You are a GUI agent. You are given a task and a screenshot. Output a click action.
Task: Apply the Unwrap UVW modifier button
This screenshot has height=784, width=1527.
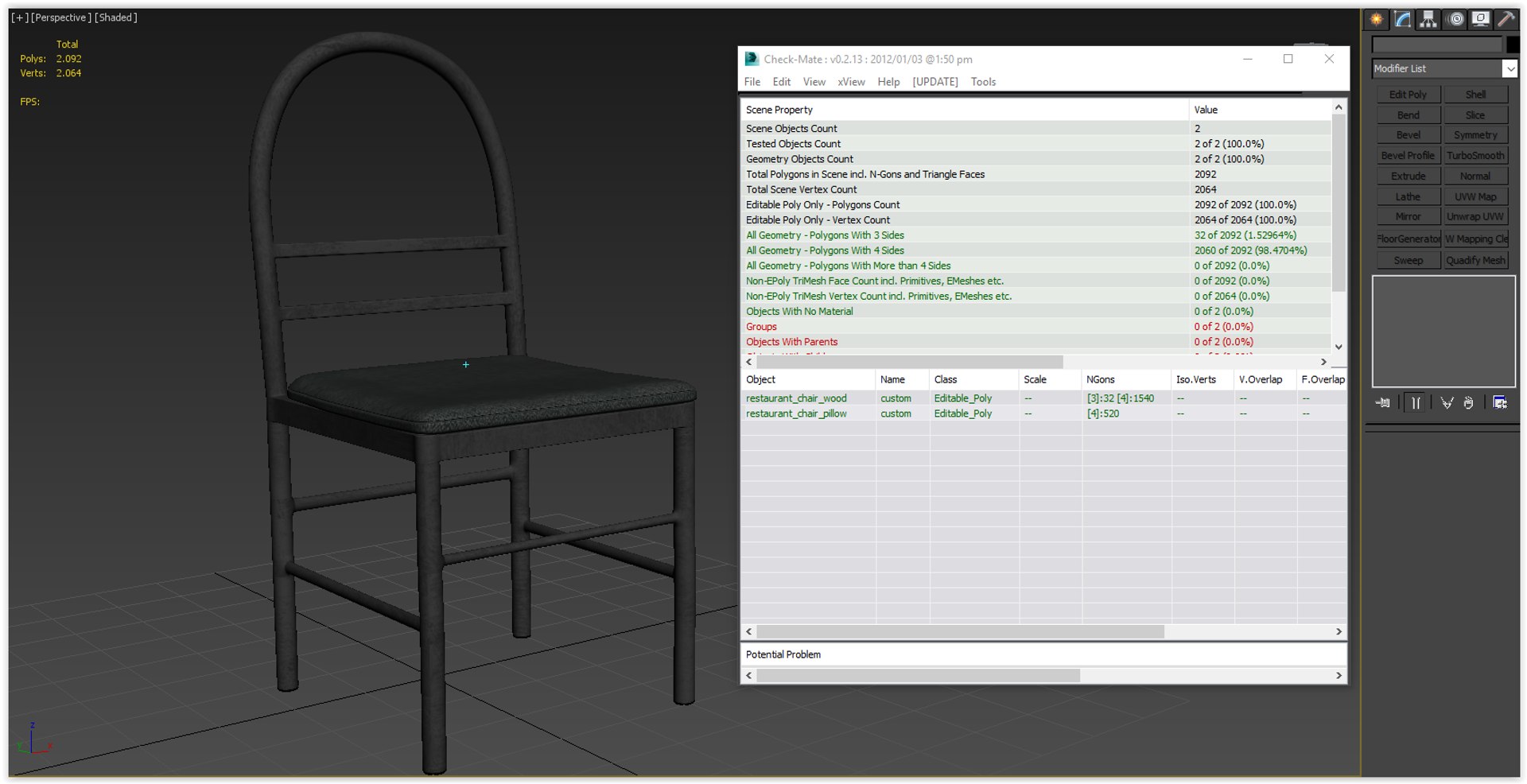click(1475, 216)
